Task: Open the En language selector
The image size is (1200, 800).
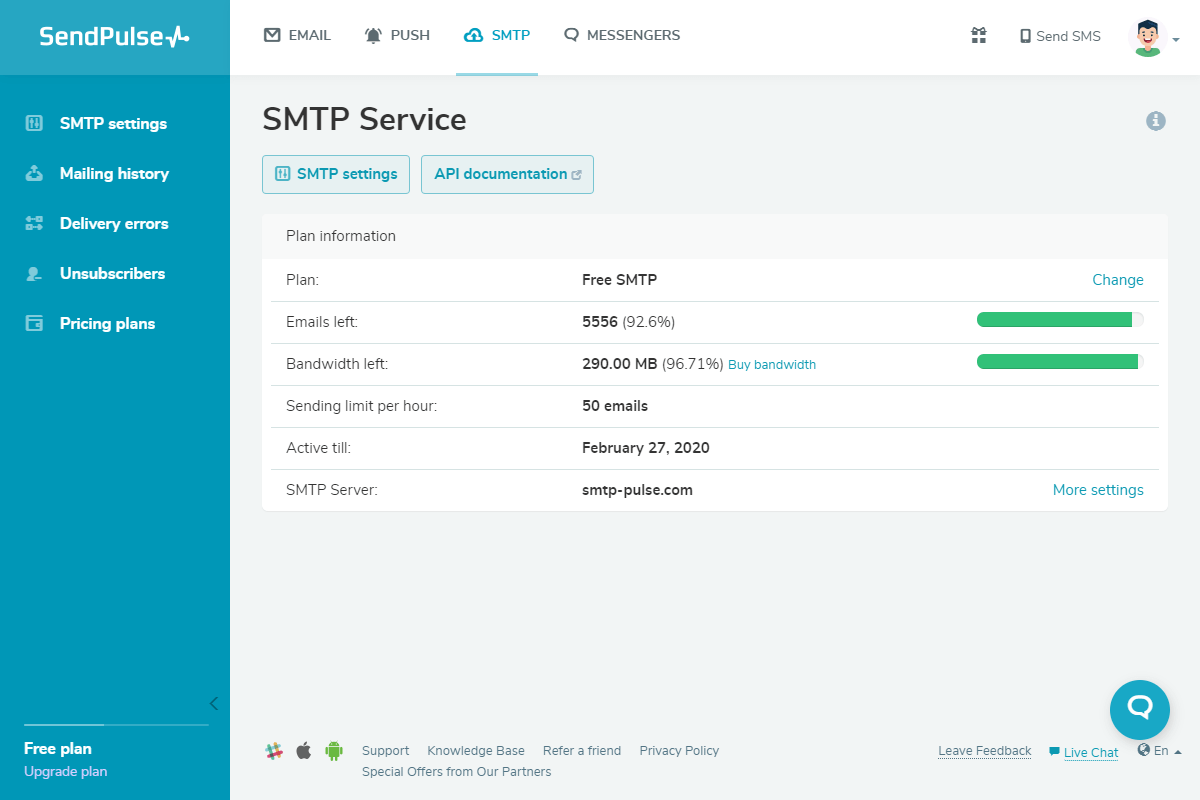Action: point(1160,751)
